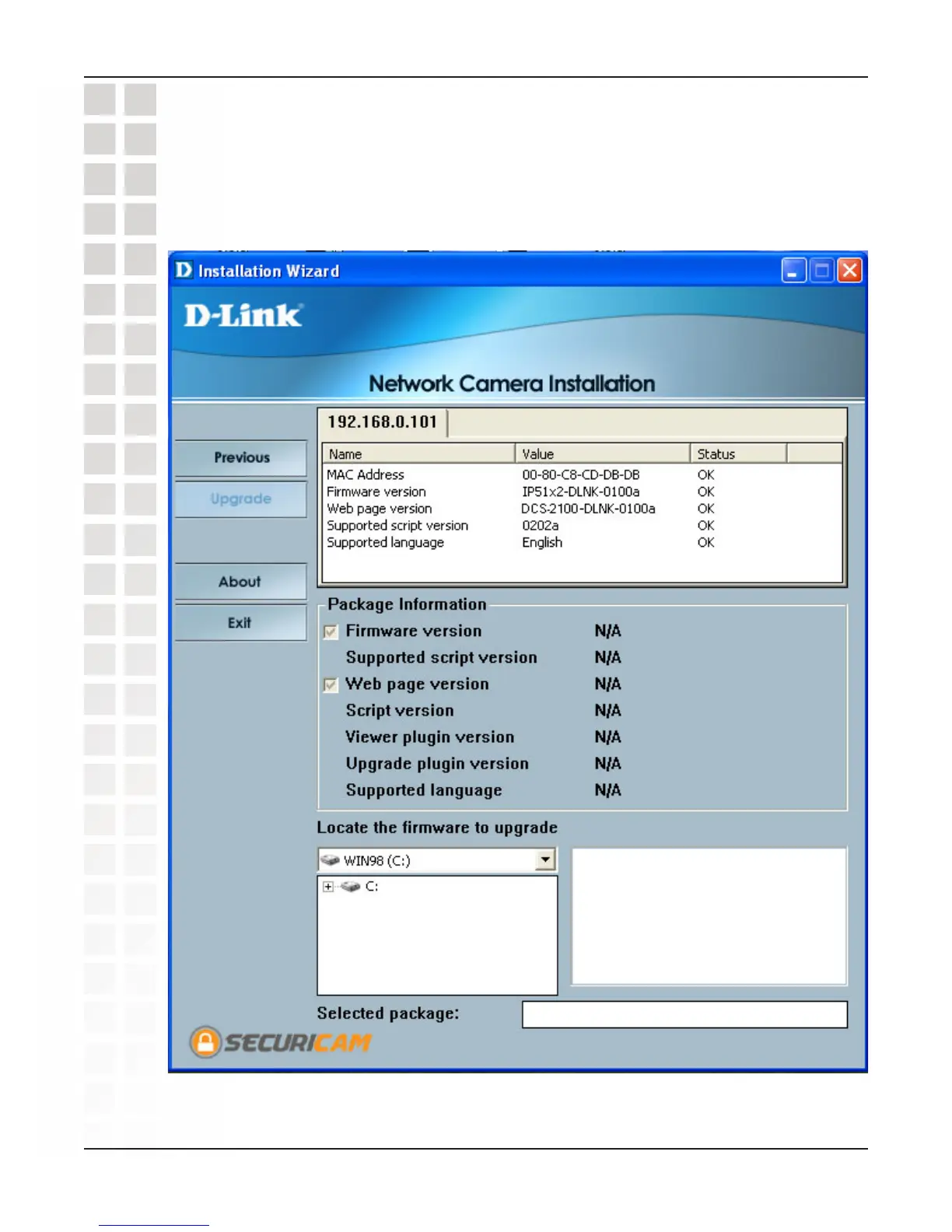Click the D-Link logo
952x1232 pixels.
pos(243,315)
